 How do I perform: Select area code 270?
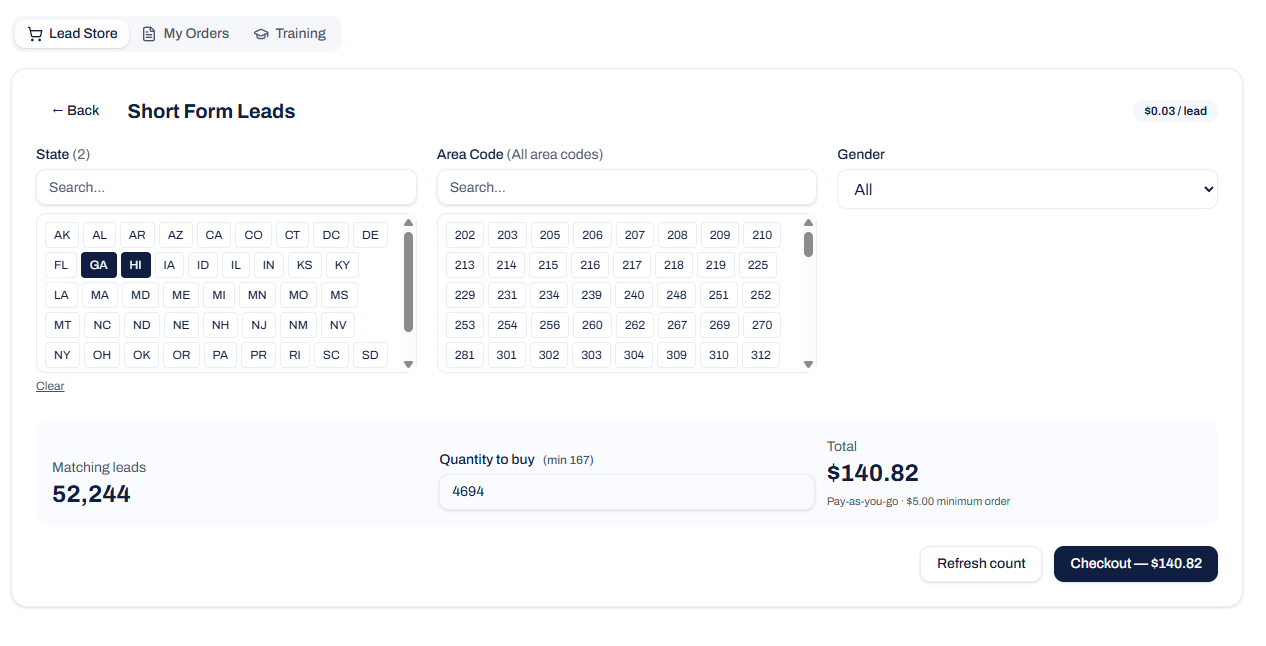click(762, 325)
